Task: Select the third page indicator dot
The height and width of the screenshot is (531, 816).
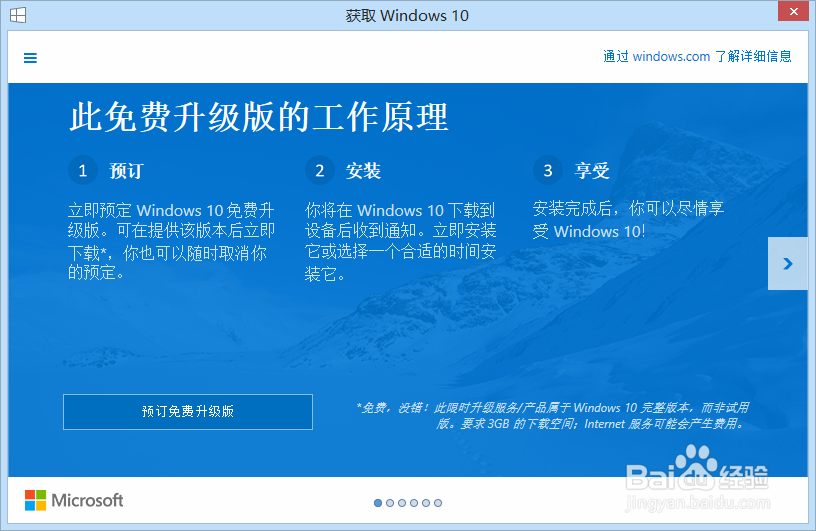Action: [402, 503]
